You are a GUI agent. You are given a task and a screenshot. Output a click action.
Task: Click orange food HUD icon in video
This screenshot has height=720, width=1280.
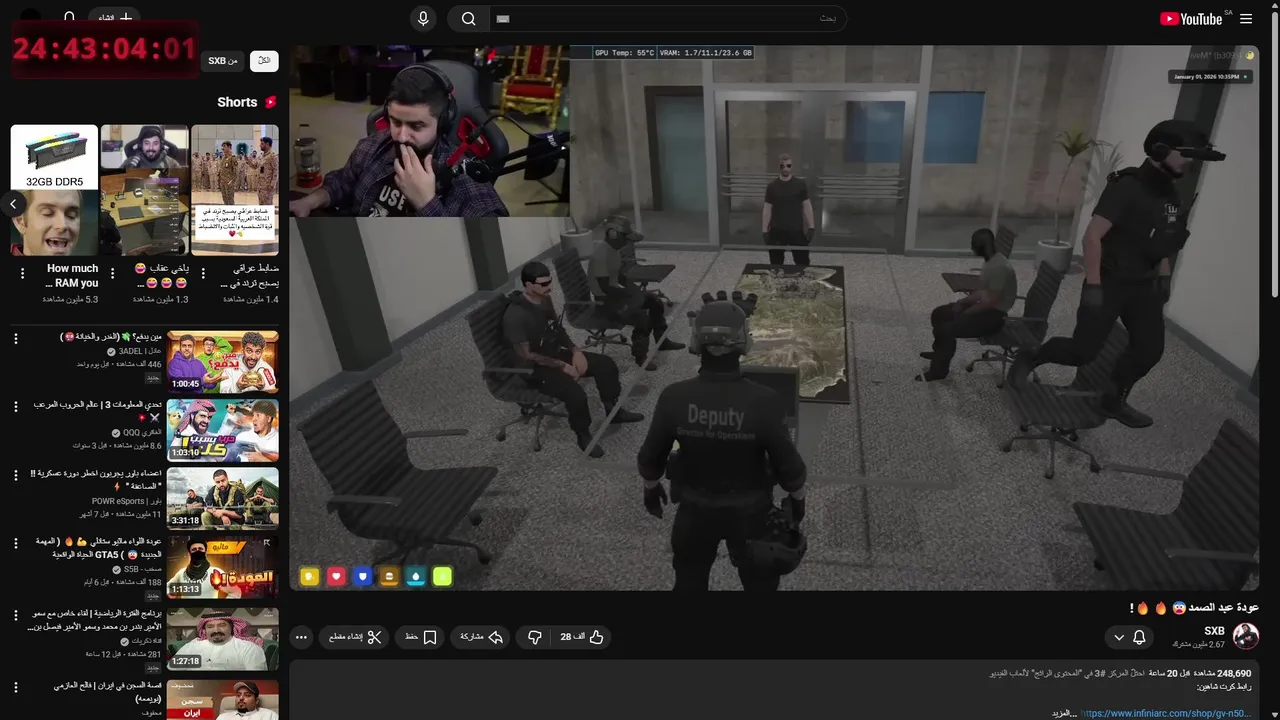389,576
